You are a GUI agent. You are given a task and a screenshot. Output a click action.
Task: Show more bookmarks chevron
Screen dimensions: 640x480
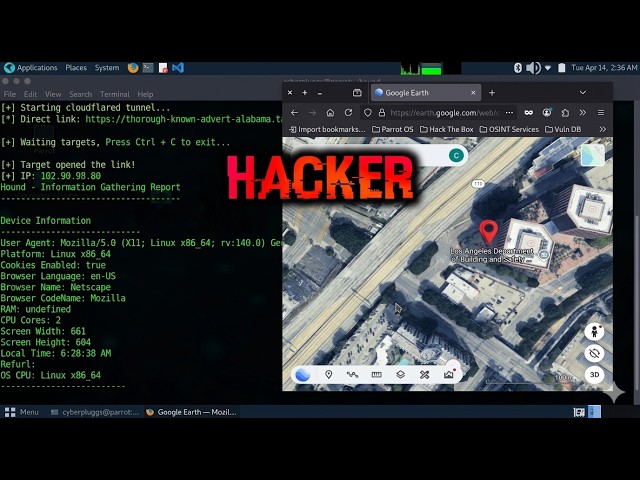[602, 129]
